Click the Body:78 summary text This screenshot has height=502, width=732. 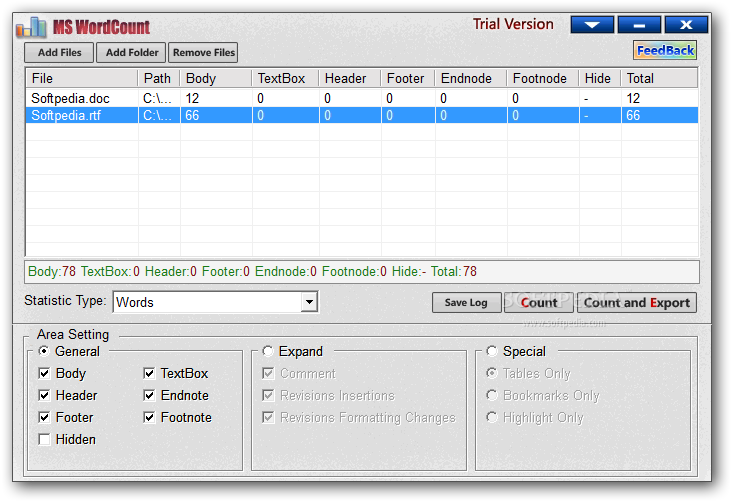52,271
